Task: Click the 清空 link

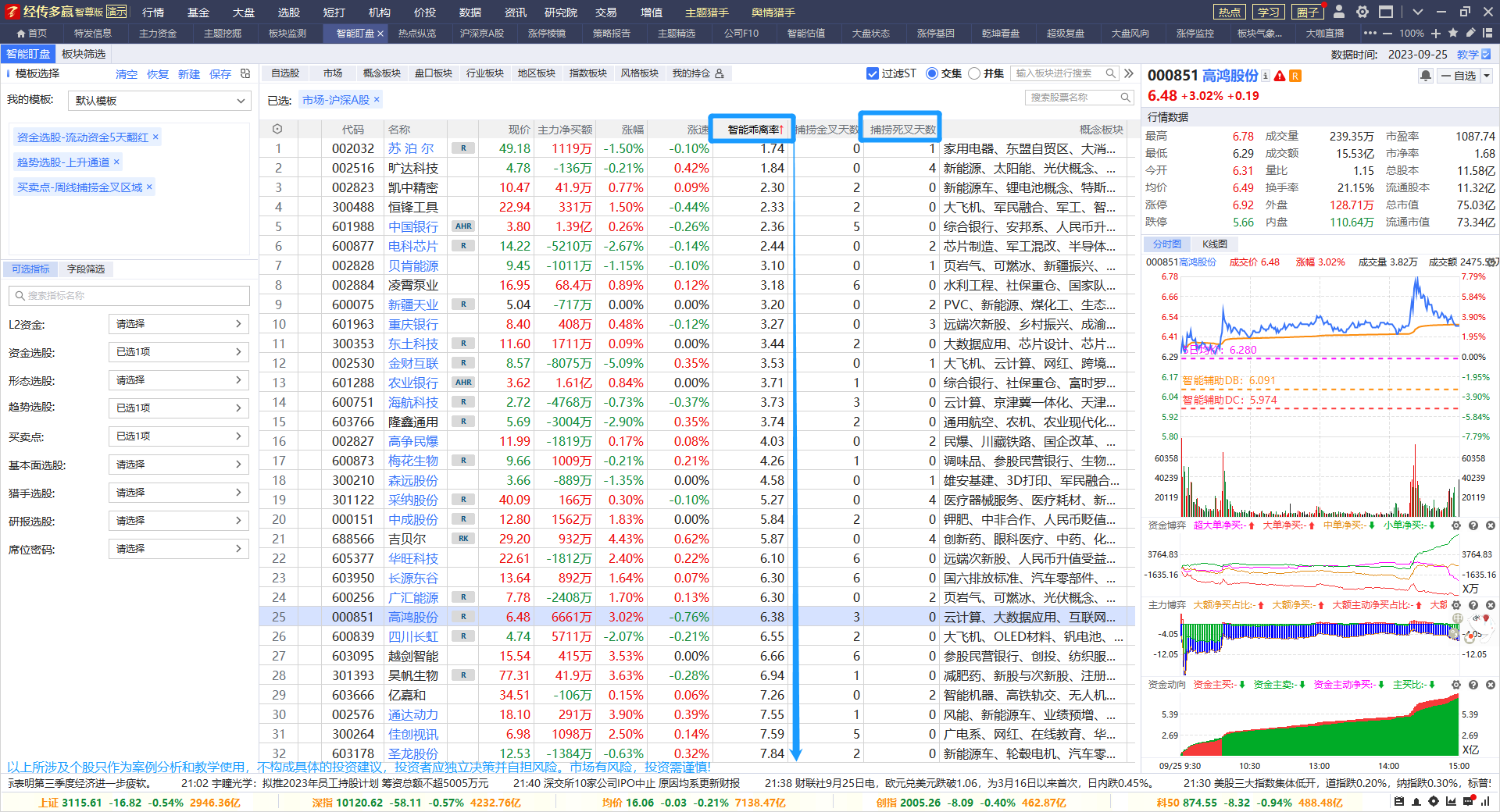Action: pyautogui.click(x=127, y=74)
